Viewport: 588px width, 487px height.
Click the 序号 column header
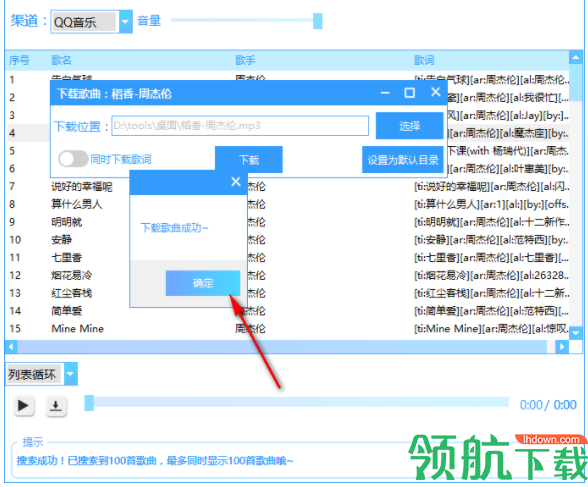(x=19, y=60)
